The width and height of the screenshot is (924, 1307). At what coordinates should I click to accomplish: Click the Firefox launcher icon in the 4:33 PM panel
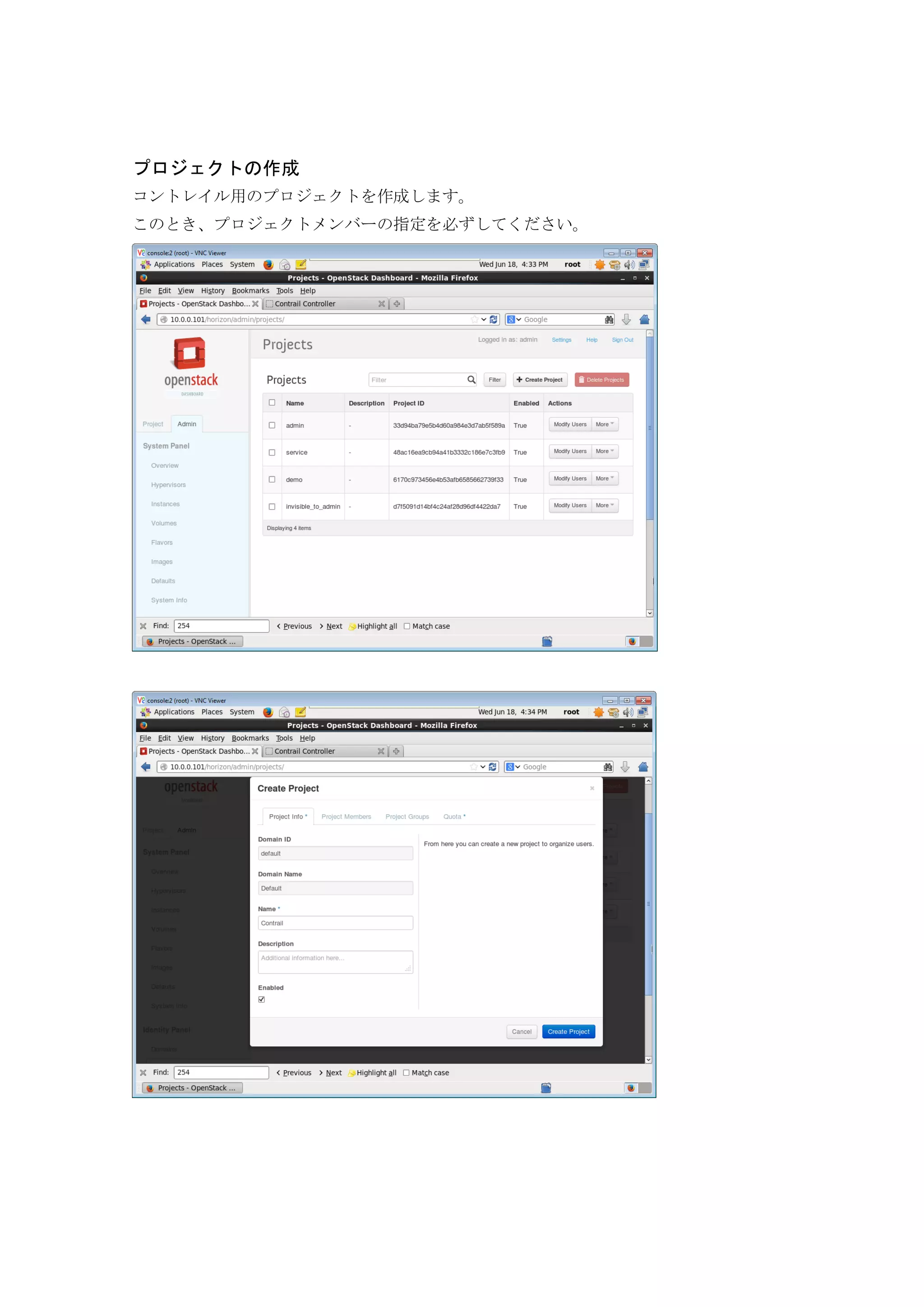click(268, 265)
